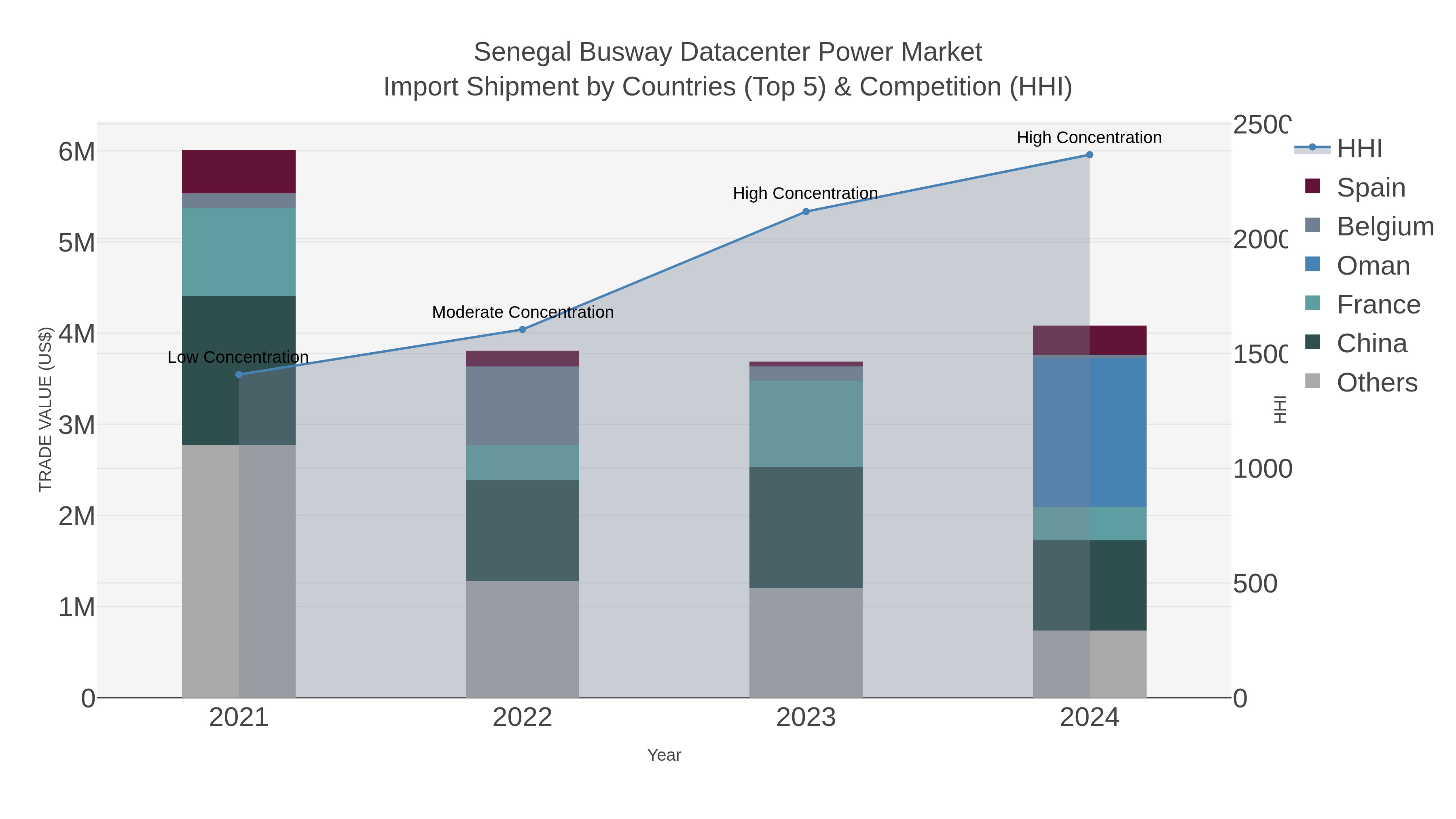Click the Spain legend color swatch

pyautogui.click(x=1312, y=186)
